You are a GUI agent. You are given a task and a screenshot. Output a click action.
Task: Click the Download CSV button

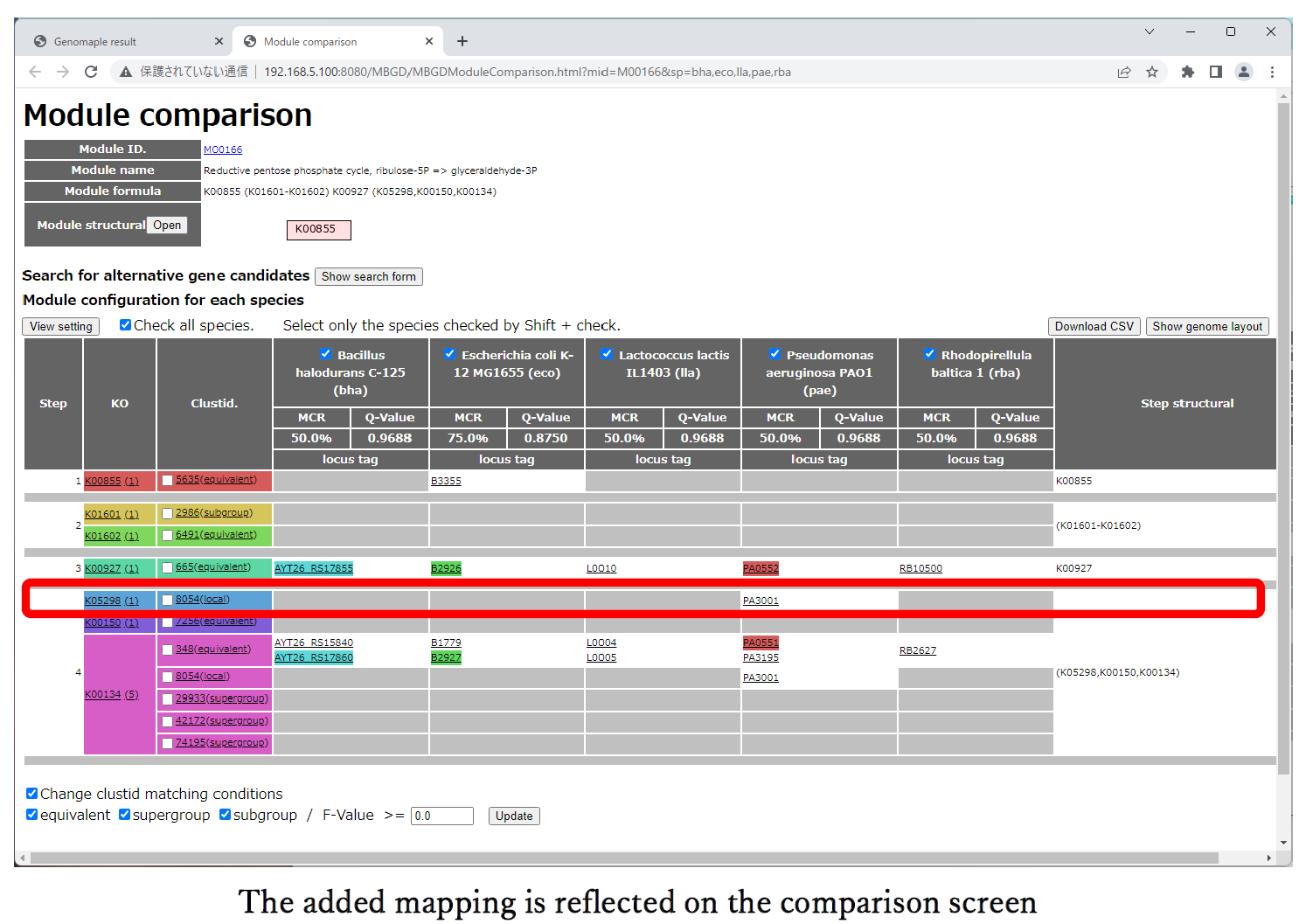(1094, 326)
